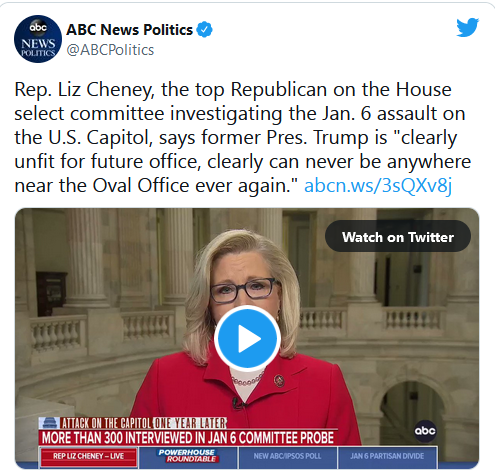Image resolution: width=495 pixels, height=473 pixels.
Task: Play the embedded Liz Cheney video
Action: pos(247,339)
